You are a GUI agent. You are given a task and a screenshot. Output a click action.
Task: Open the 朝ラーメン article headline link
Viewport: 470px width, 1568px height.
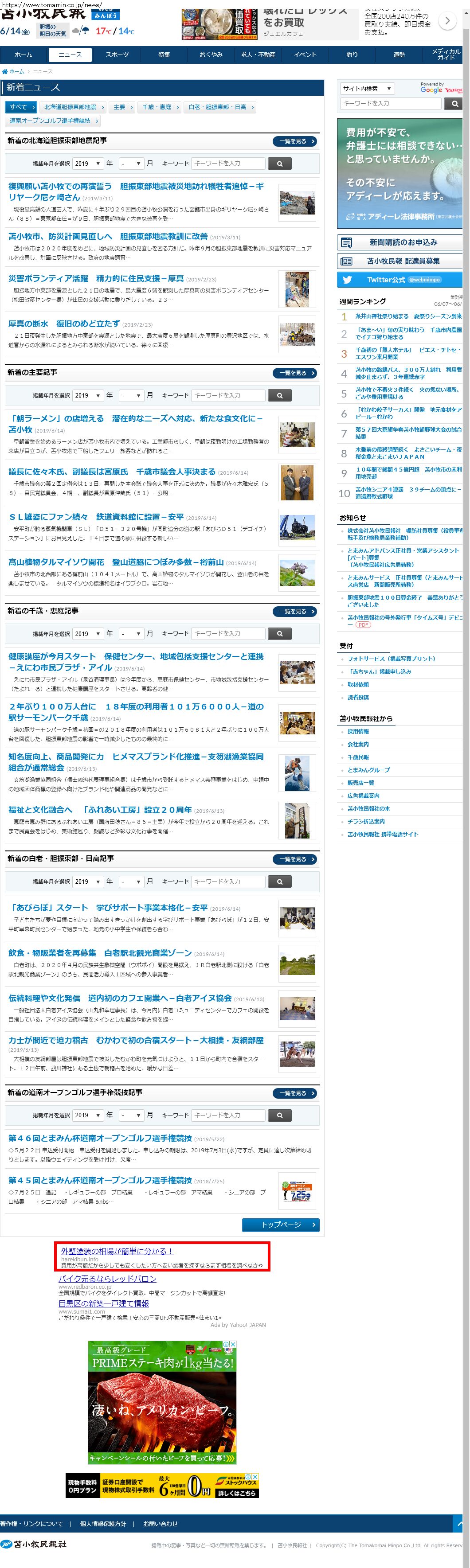(136, 418)
